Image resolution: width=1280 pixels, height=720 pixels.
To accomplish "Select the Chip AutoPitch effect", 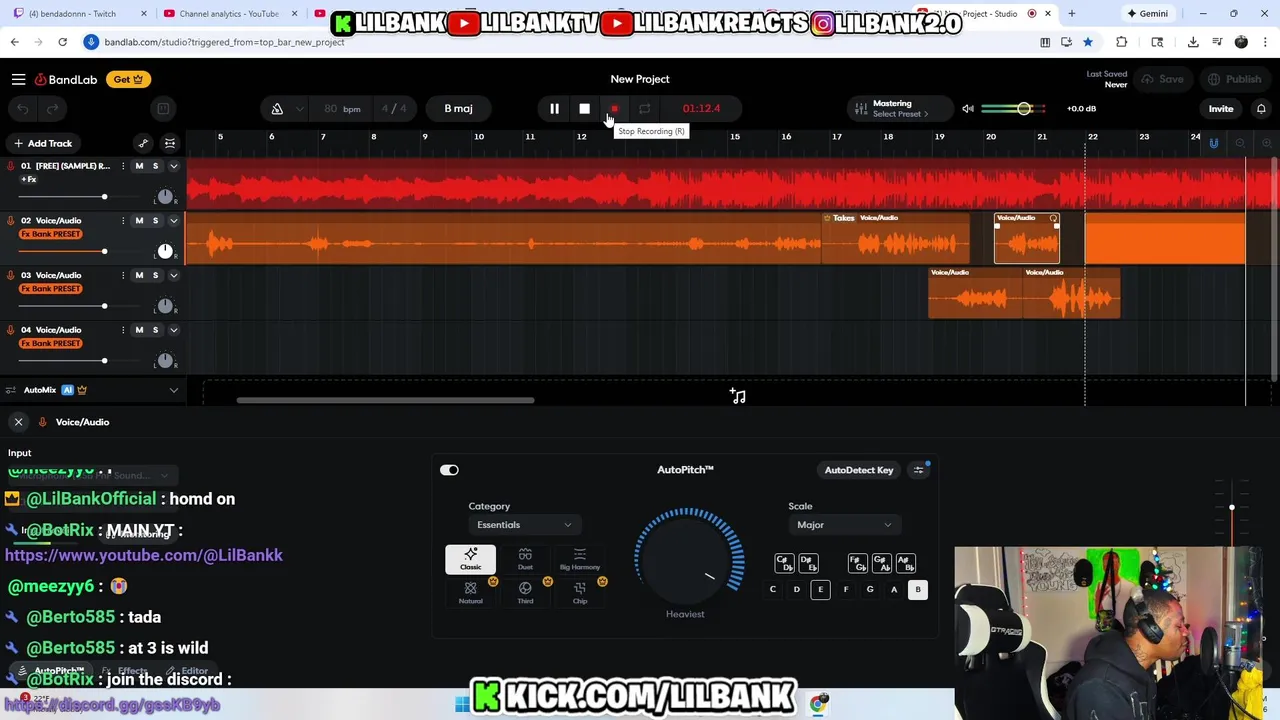I will (x=580, y=592).
